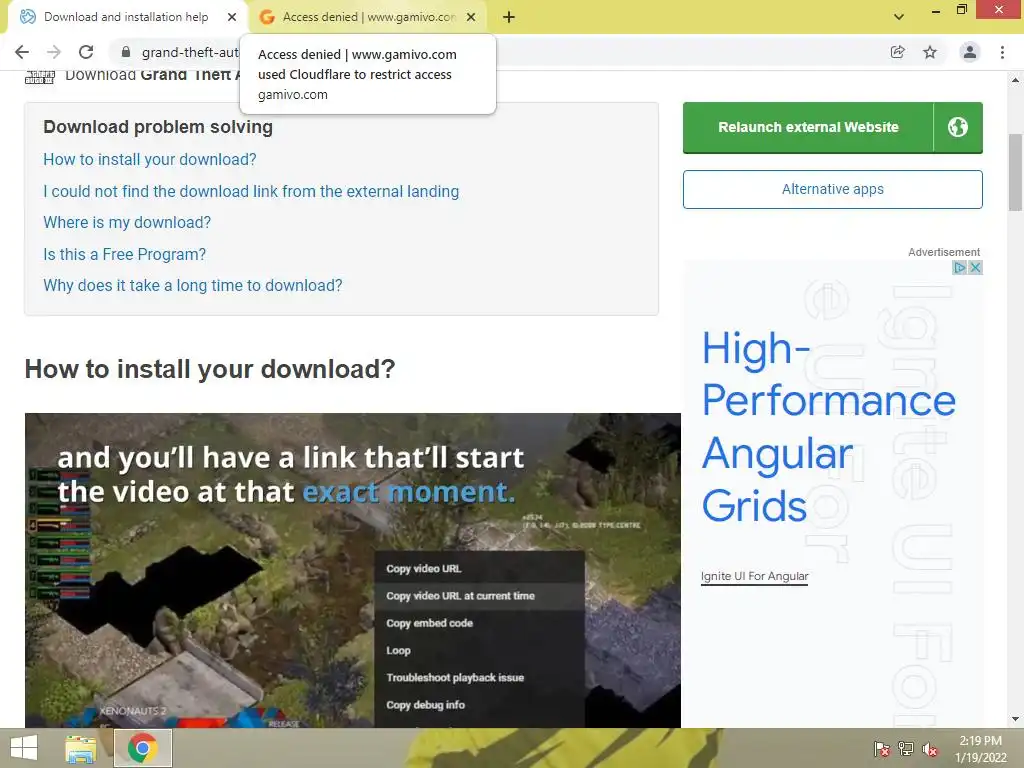Click the Download problem solving heading
1024x768 pixels.
click(158, 127)
